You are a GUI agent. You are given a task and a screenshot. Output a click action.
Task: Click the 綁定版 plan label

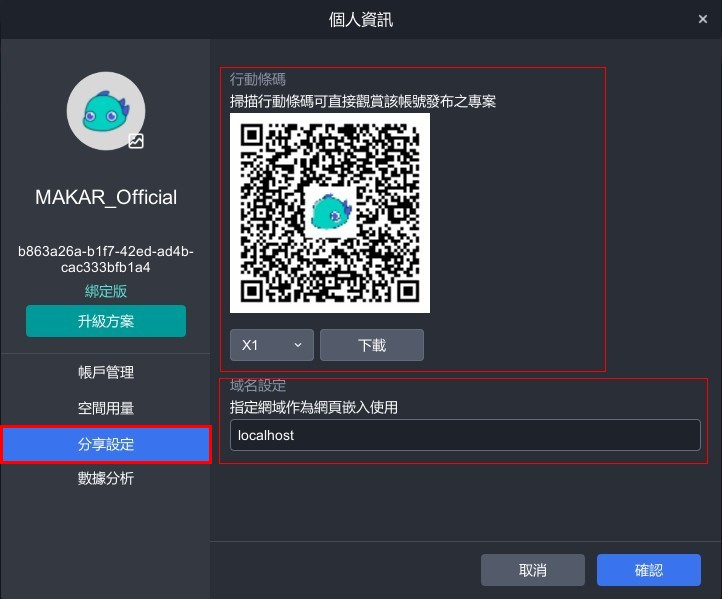pos(106,291)
